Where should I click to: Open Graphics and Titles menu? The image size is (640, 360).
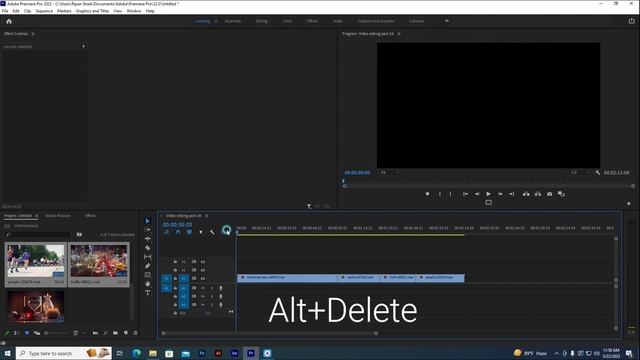tap(92, 11)
